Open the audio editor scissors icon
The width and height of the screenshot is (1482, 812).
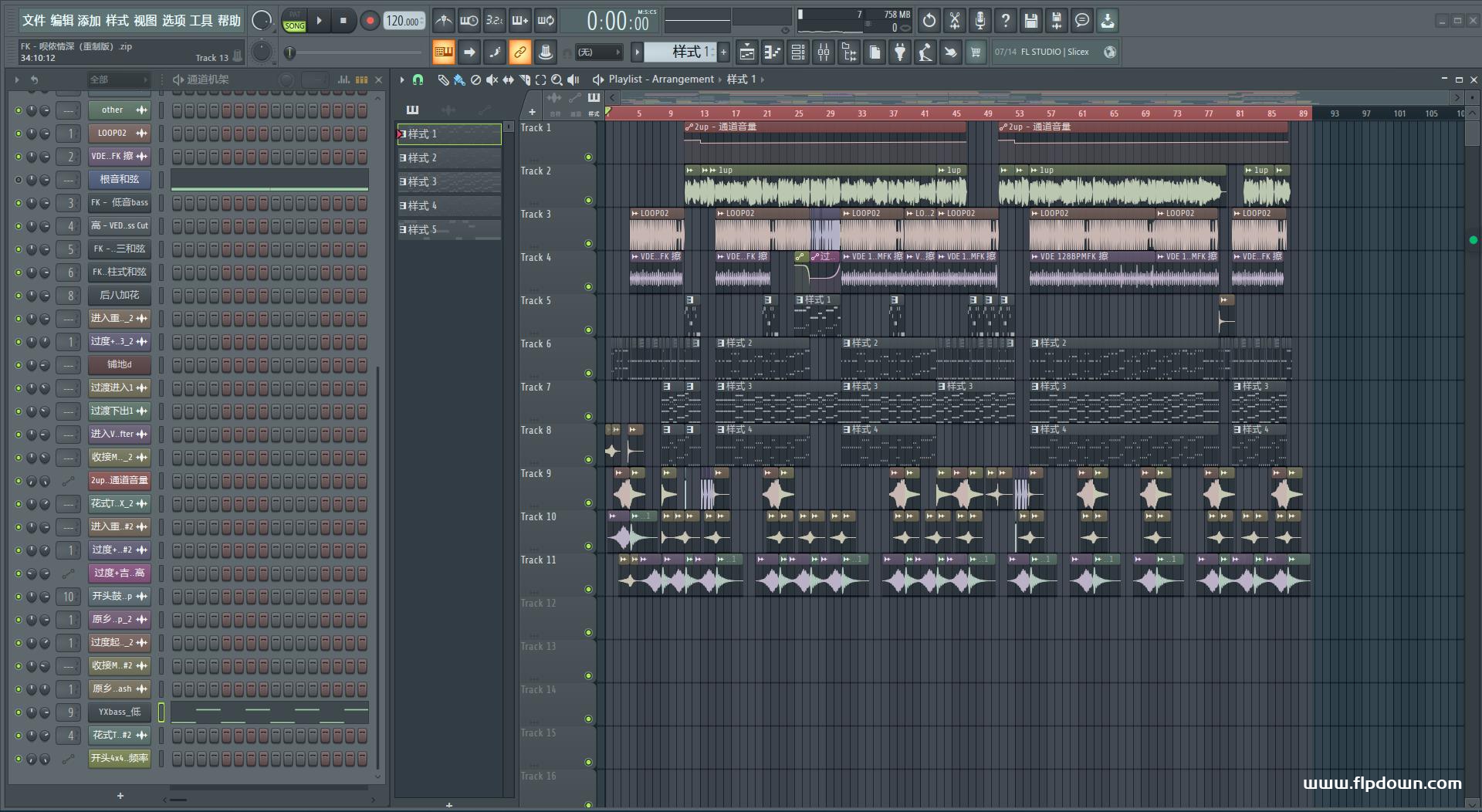click(955, 21)
